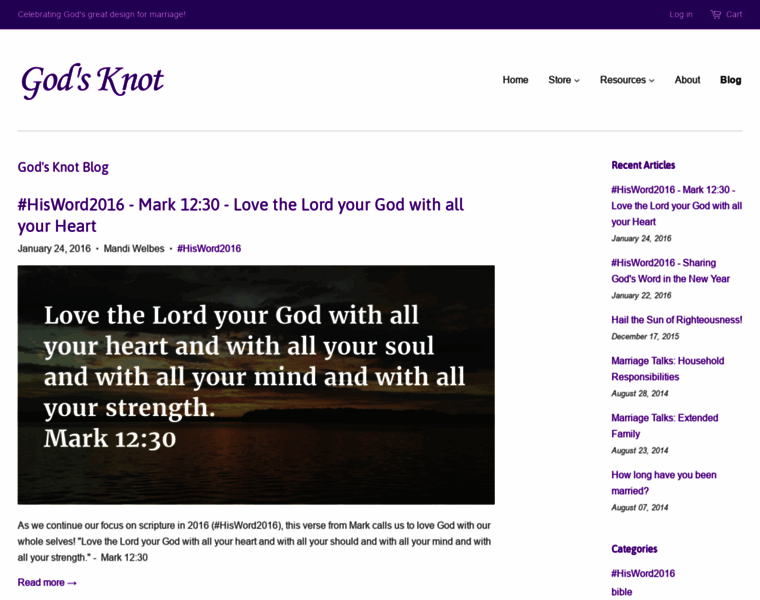
Task: Open Marriage Talks: Extended Family article
Action: (665, 426)
